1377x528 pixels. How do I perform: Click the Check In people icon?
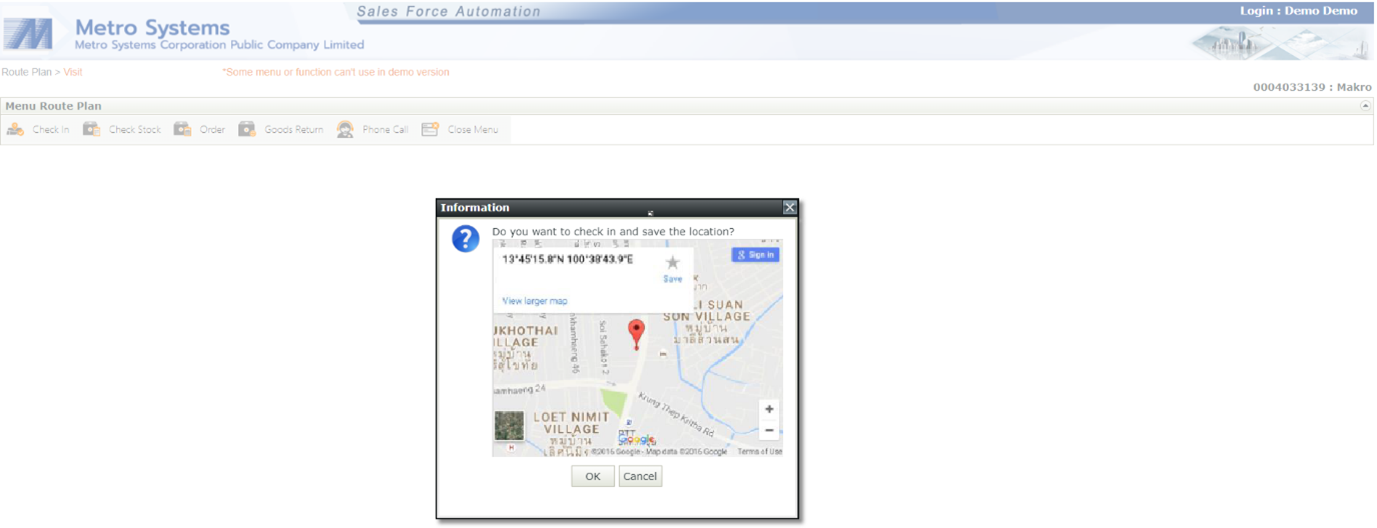[x=15, y=129]
